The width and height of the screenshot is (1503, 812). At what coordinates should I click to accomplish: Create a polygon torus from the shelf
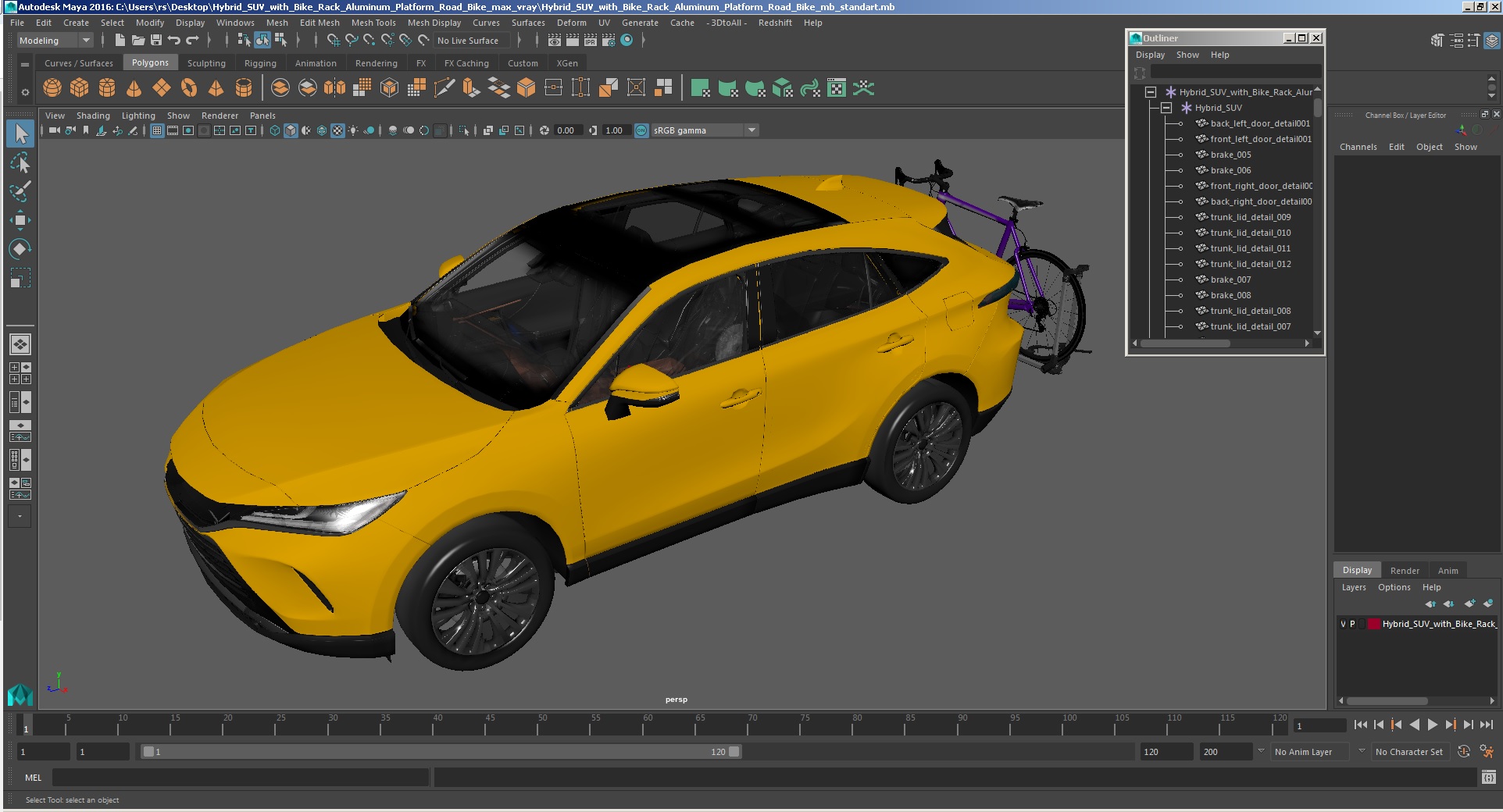click(x=189, y=88)
